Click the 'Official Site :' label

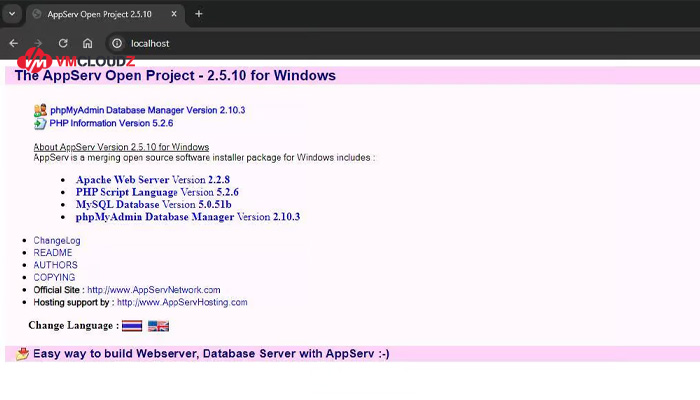click(59, 290)
